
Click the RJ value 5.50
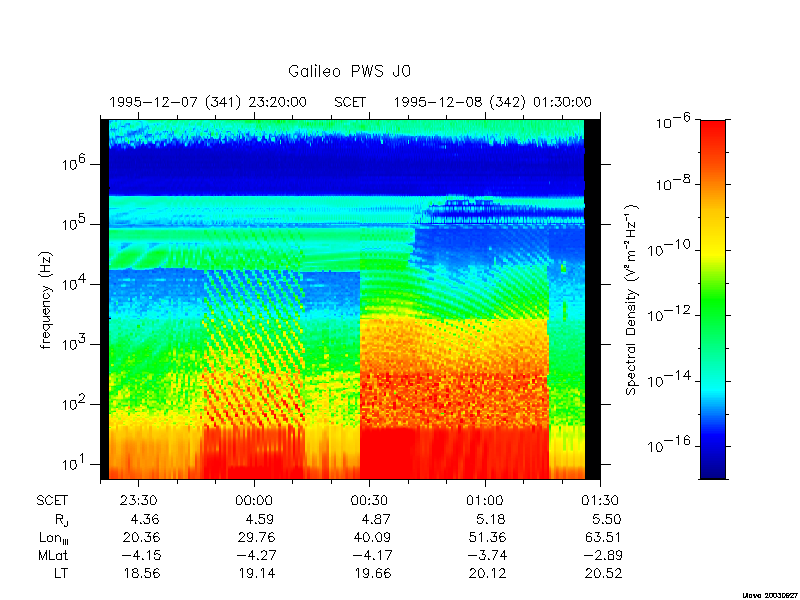coord(606,519)
